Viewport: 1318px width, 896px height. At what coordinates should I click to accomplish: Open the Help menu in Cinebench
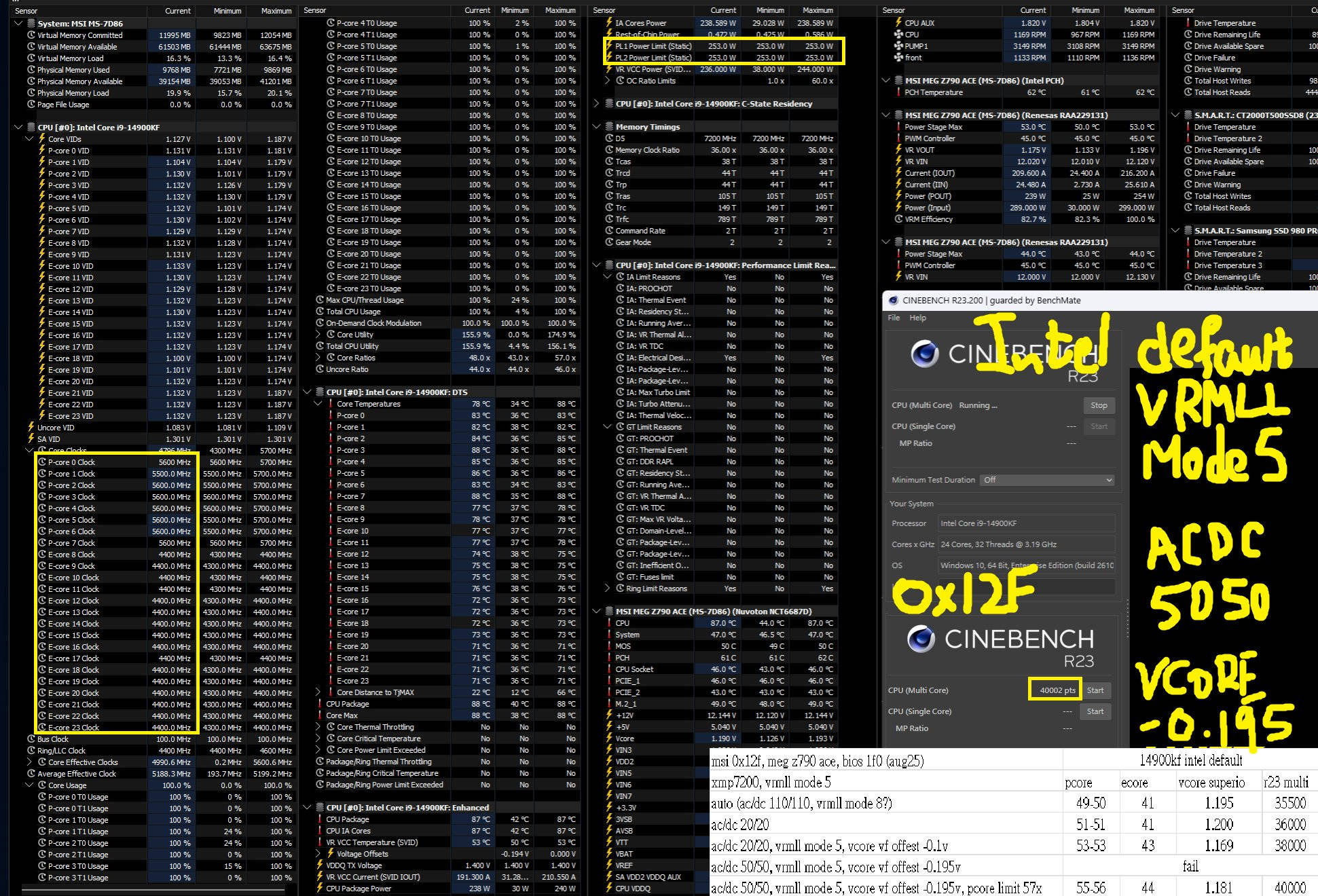click(917, 318)
